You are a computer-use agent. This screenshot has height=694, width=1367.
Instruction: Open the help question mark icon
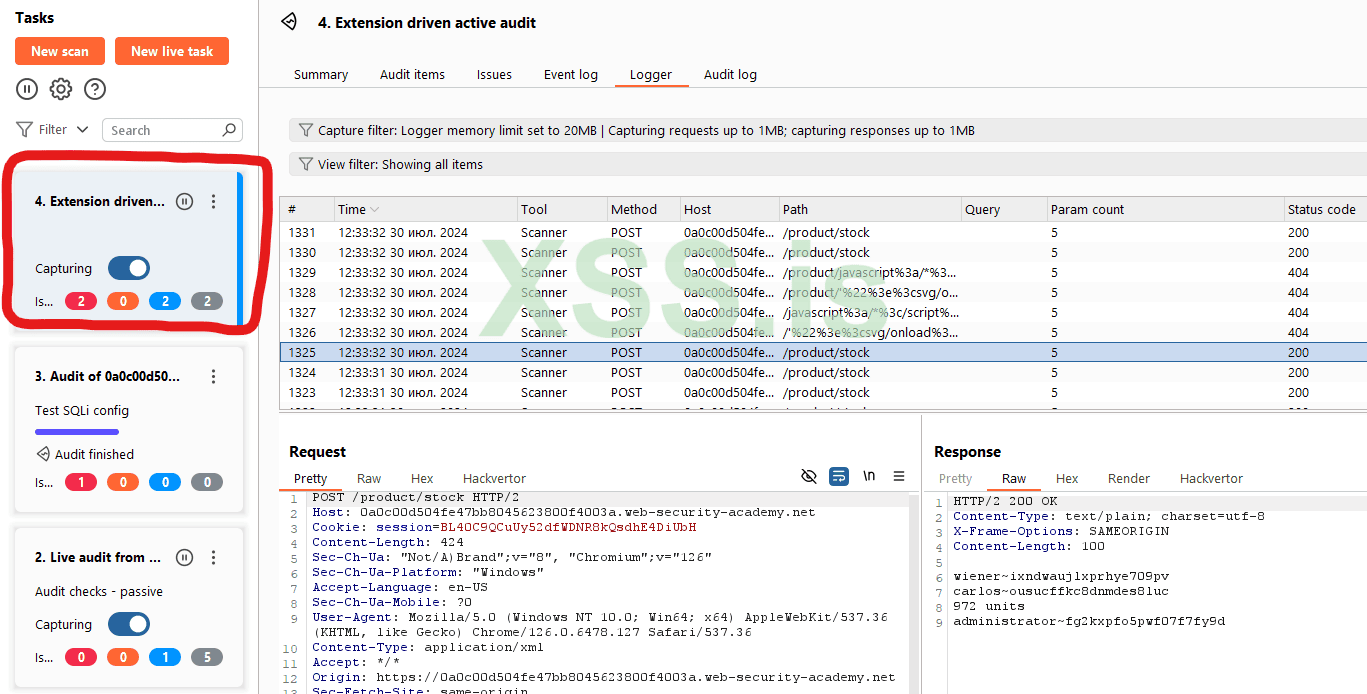coord(95,89)
